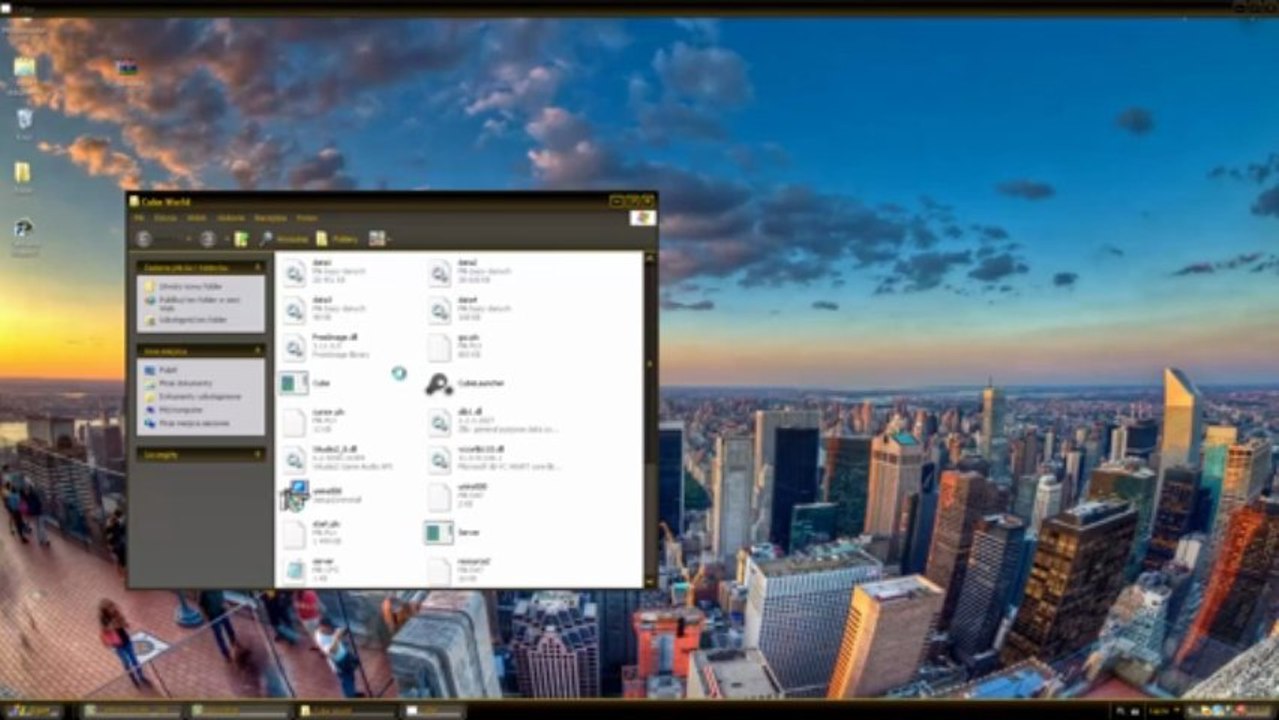The image size is (1279, 720).
Task: Select the blank file icon beside CubeLauncher's row above
Action: [x=440, y=347]
